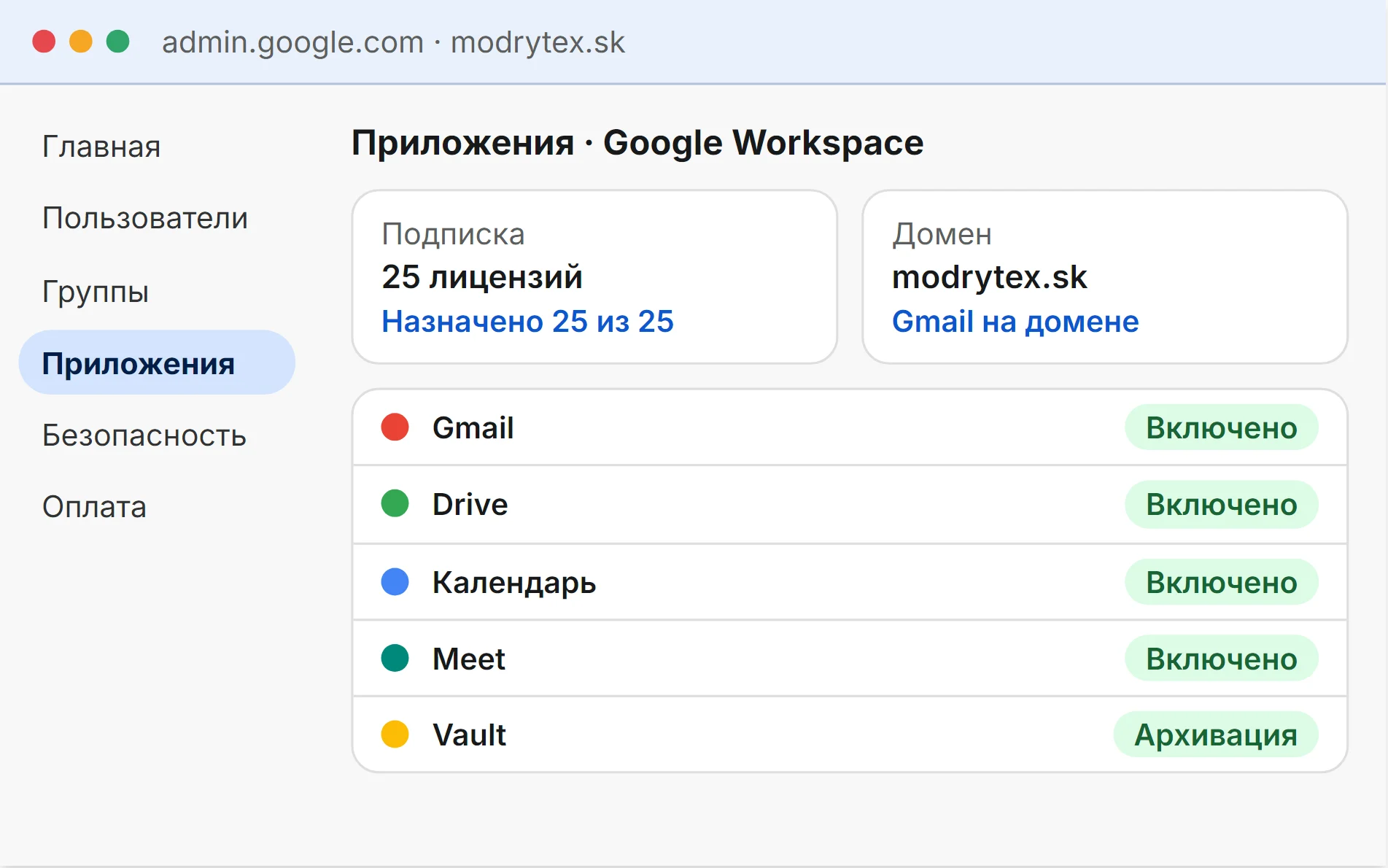Viewport: 1388px width, 868px height.
Task: Open the Оплата sidebar section
Action: [x=94, y=507]
